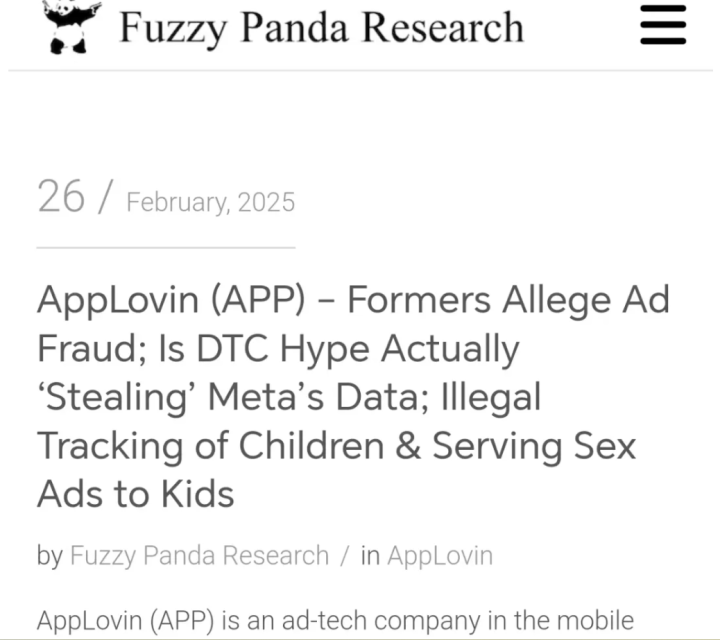The width and height of the screenshot is (720, 640).
Task: Click the Fuzzy Panda Research site title
Action: [x=321, y=27]
